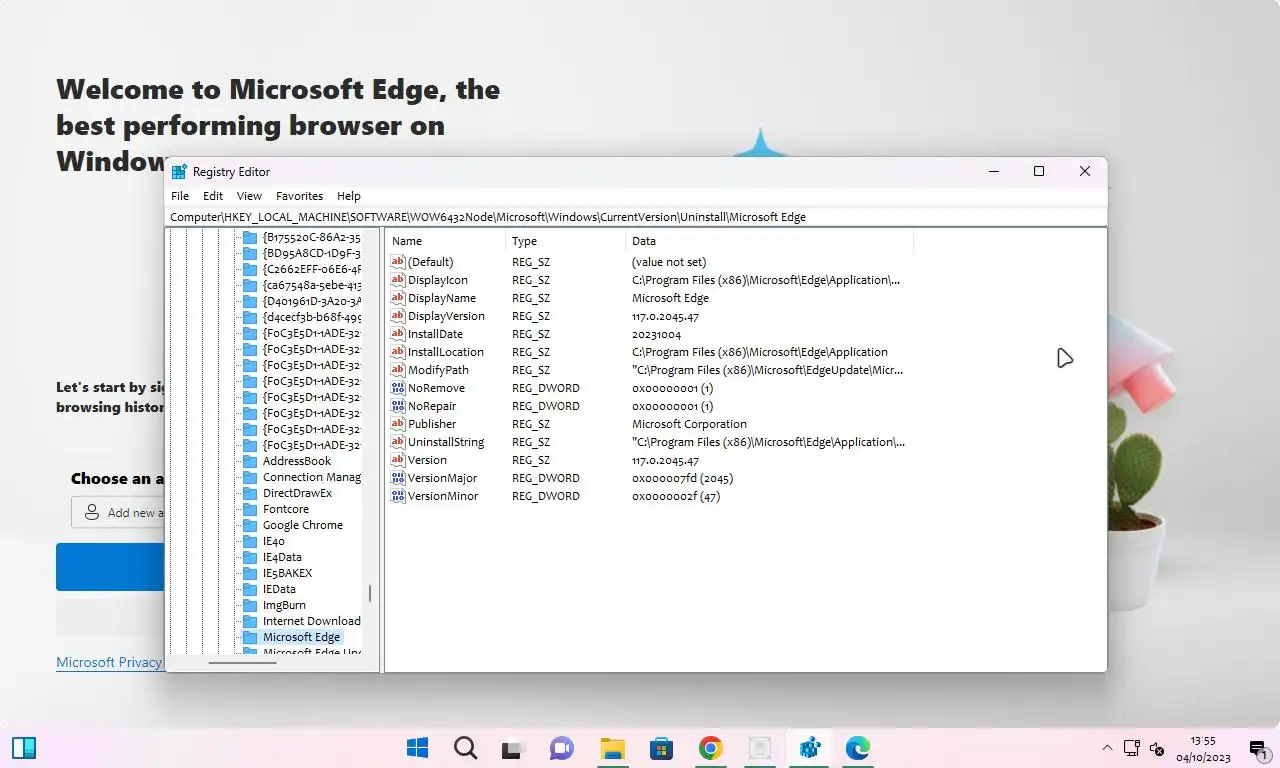Open the notifications center icon
The height and width of the screenshot is (768, 1280).
[x=1258, y=748]
